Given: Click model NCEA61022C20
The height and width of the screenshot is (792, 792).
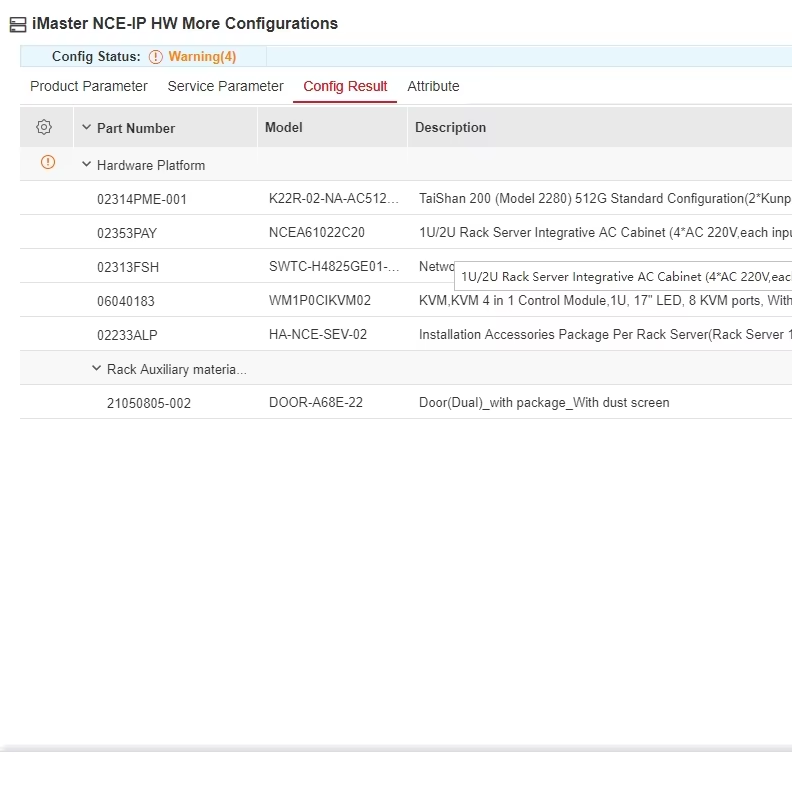Looking at the screenshot, I should tap(317, 232).
